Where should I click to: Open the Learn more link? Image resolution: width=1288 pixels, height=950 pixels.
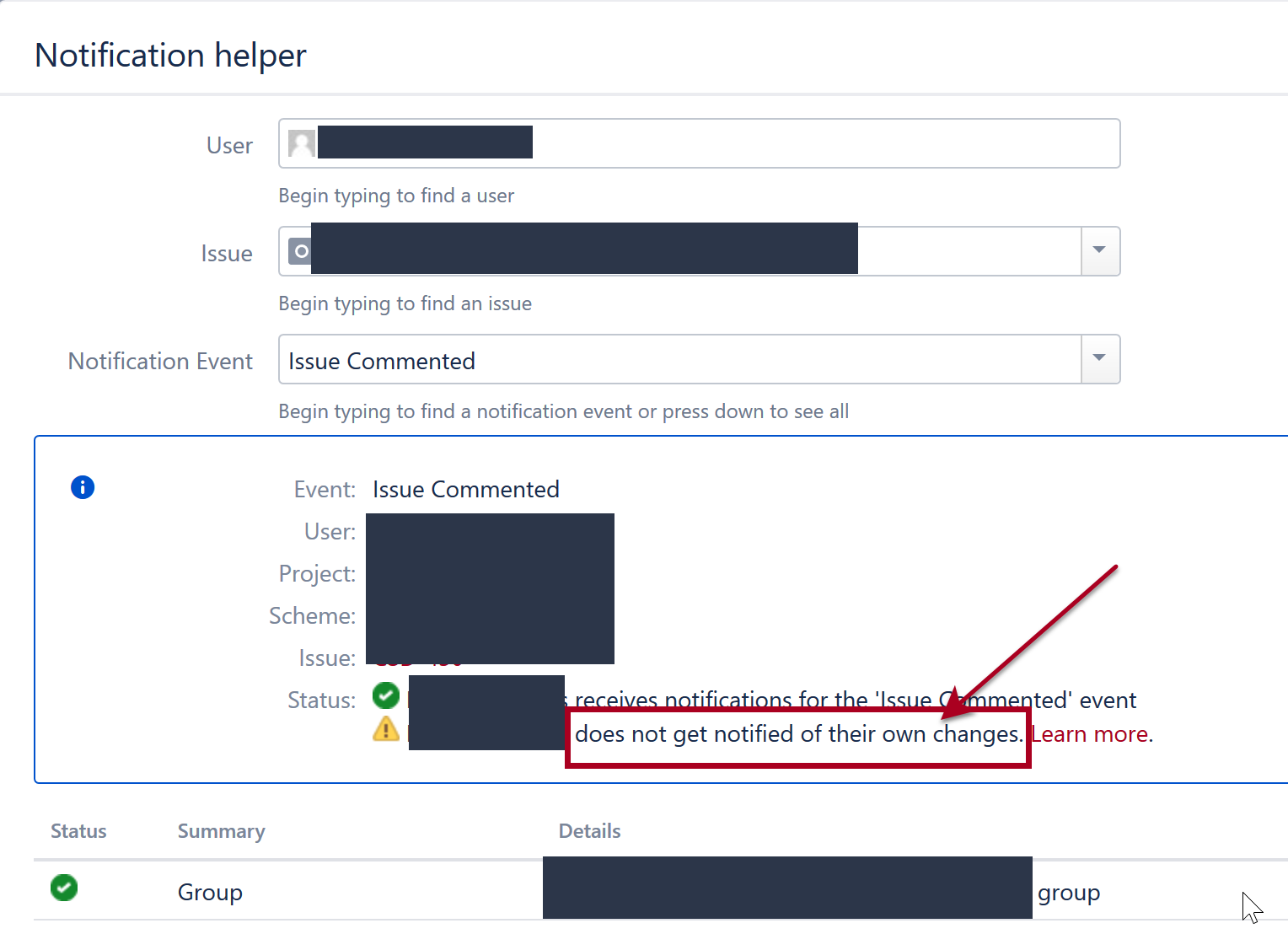[x=1090, y=734]
